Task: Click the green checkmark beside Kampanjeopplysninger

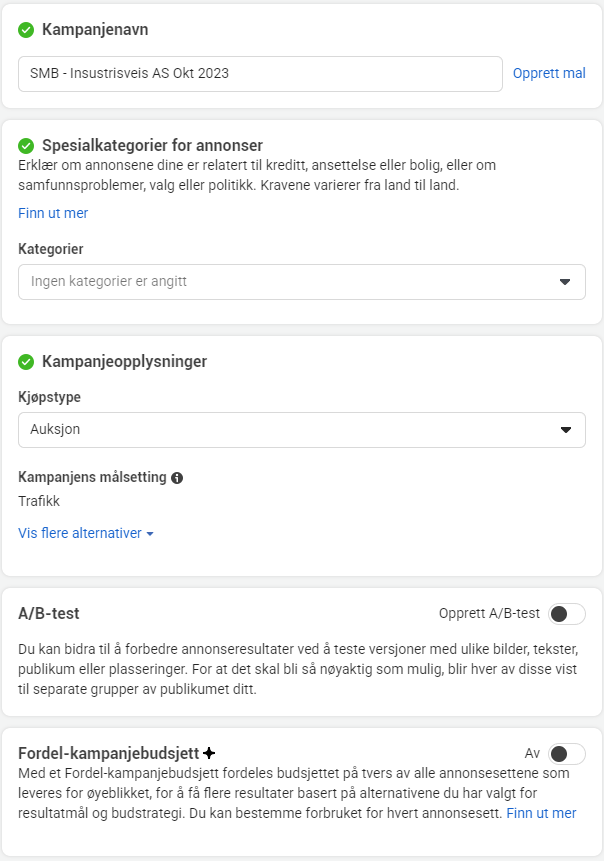Action: (26, 362)
